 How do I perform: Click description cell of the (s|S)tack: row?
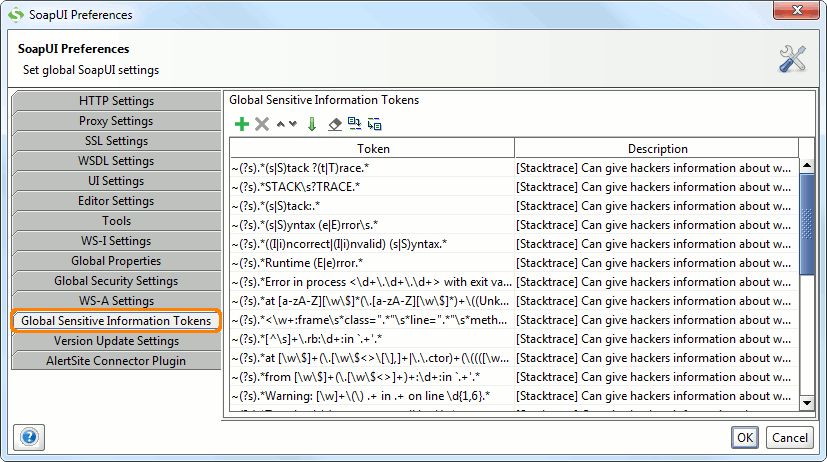[x=657, y=206]
